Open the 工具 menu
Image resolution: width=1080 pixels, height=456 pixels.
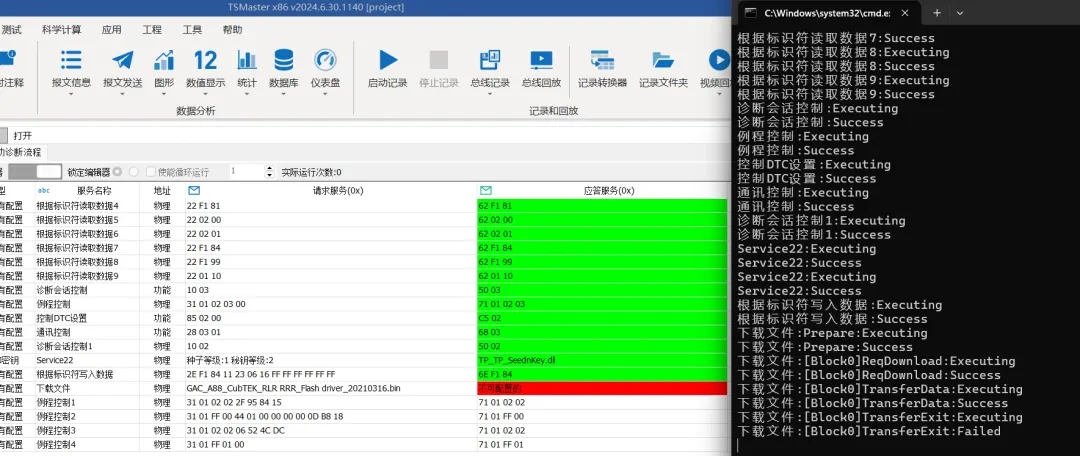click(192, 30)
